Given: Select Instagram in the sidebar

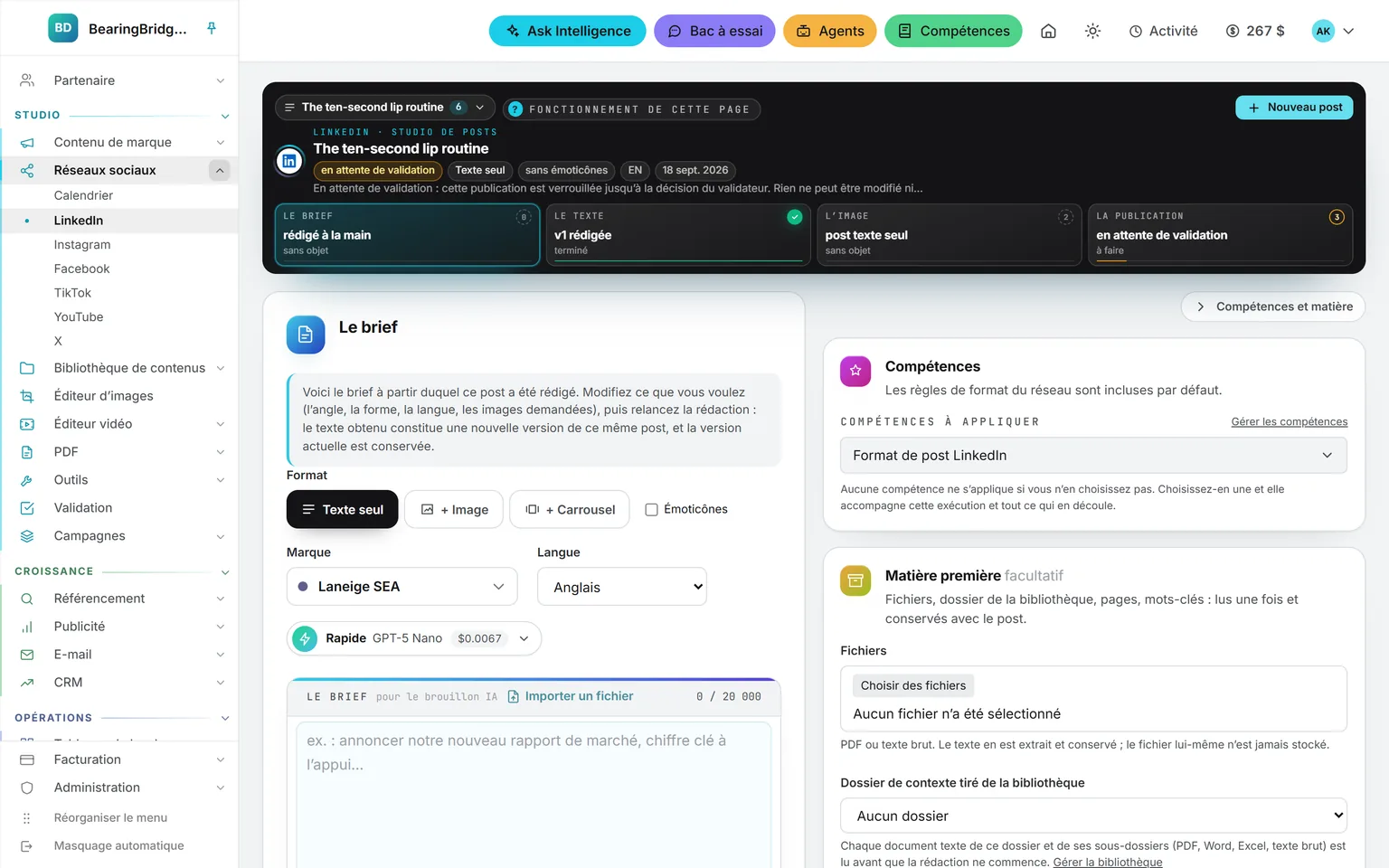Looking at the screenshot, I should pos(82,245).
